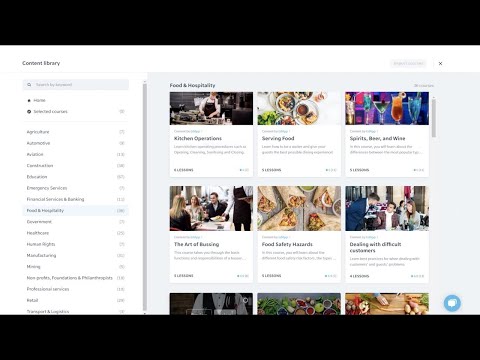This screenshot has height=360, width=480.
Task: Click the Food & Hospitality course count badge
Action: pos(121,211)
